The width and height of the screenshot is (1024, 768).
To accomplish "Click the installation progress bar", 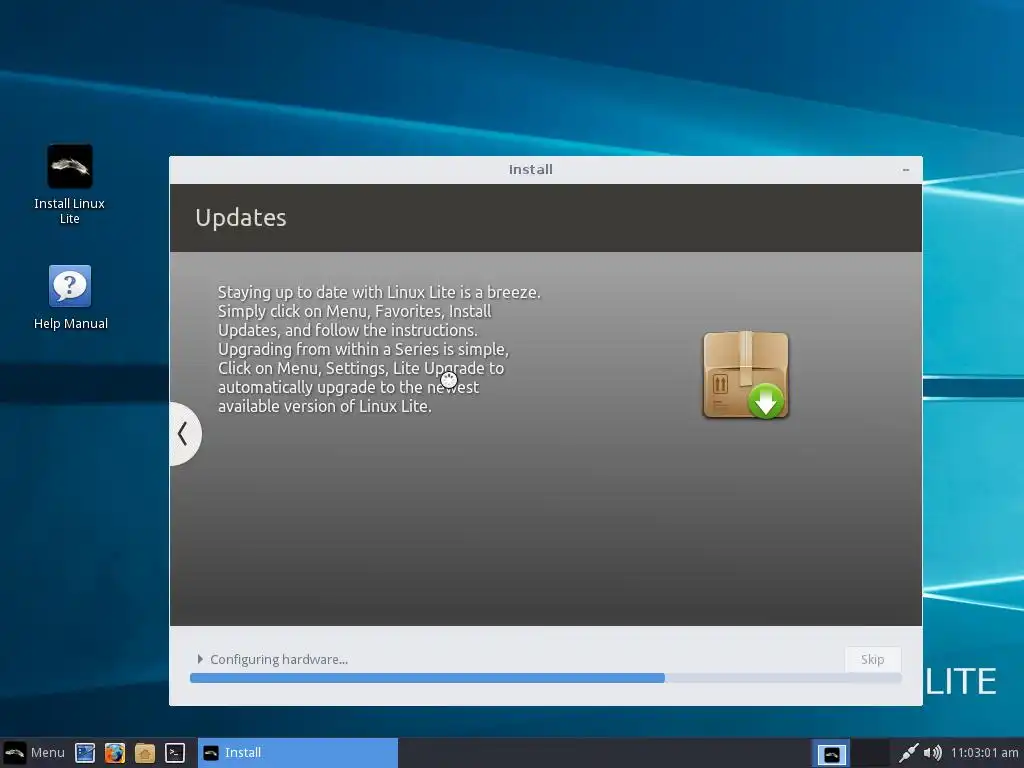I will [545, 679].
